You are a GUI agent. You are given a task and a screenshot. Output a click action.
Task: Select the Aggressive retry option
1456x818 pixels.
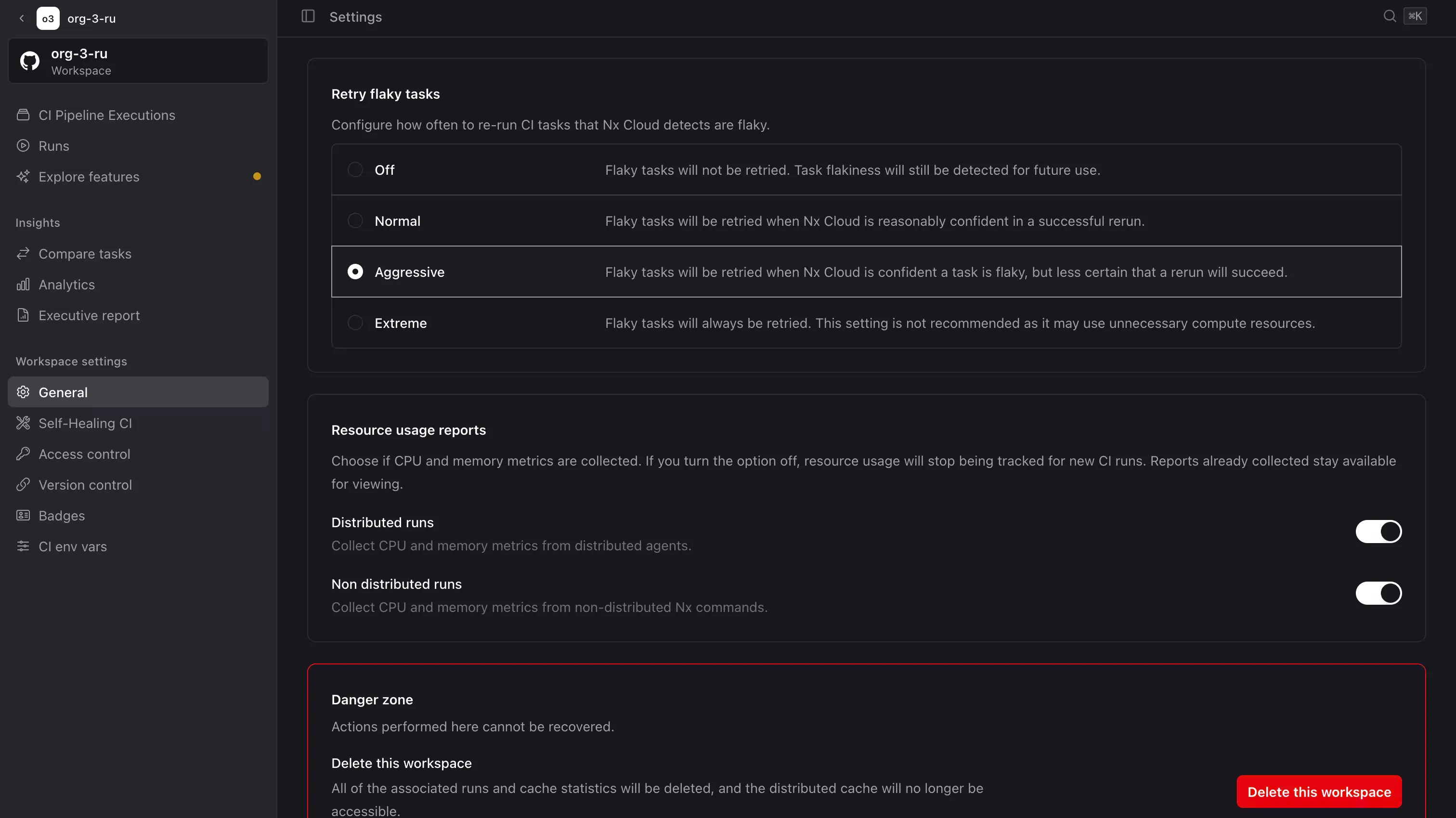click(x=866, y=272)
